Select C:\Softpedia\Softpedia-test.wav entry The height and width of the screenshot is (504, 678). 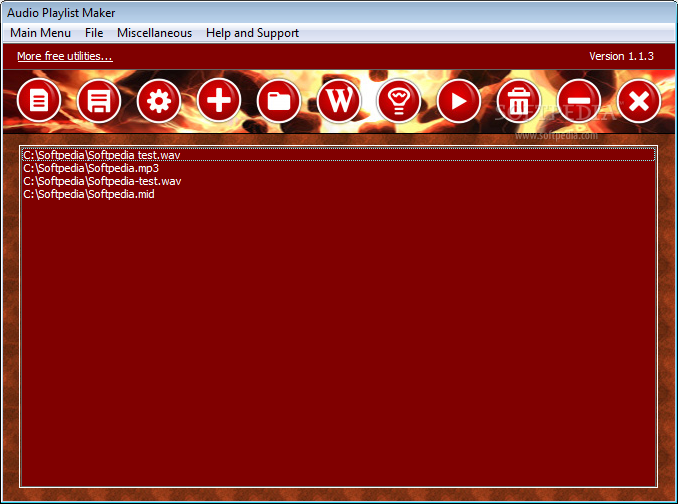pyautogui.click(x=339, y=181)
